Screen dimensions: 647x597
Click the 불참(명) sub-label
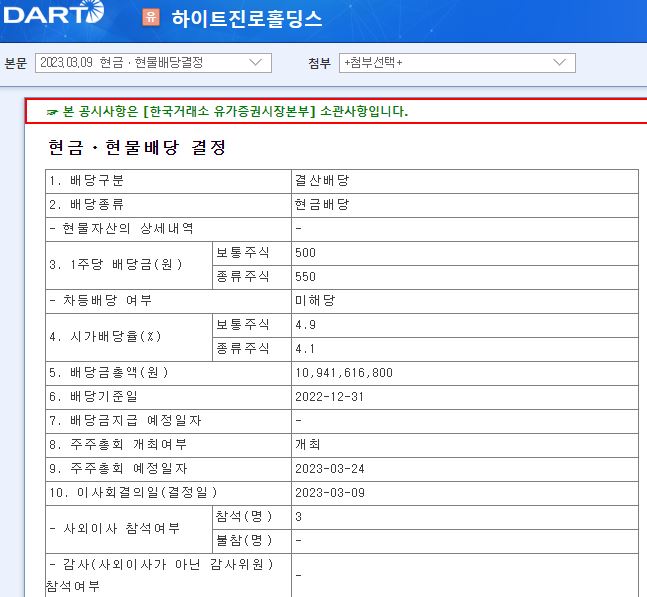point(244,540)
